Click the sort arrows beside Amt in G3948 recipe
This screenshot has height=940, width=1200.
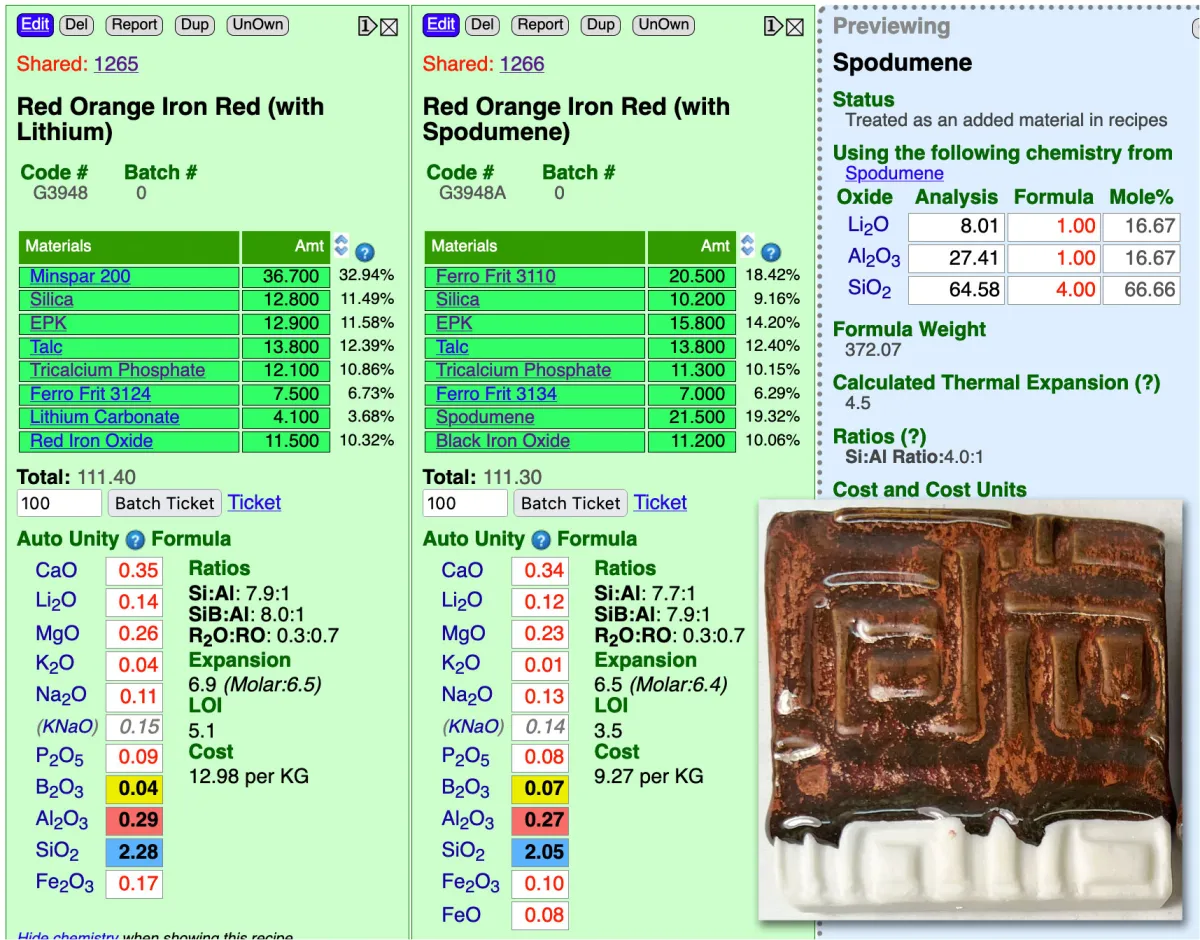click(x=341, y=245)
